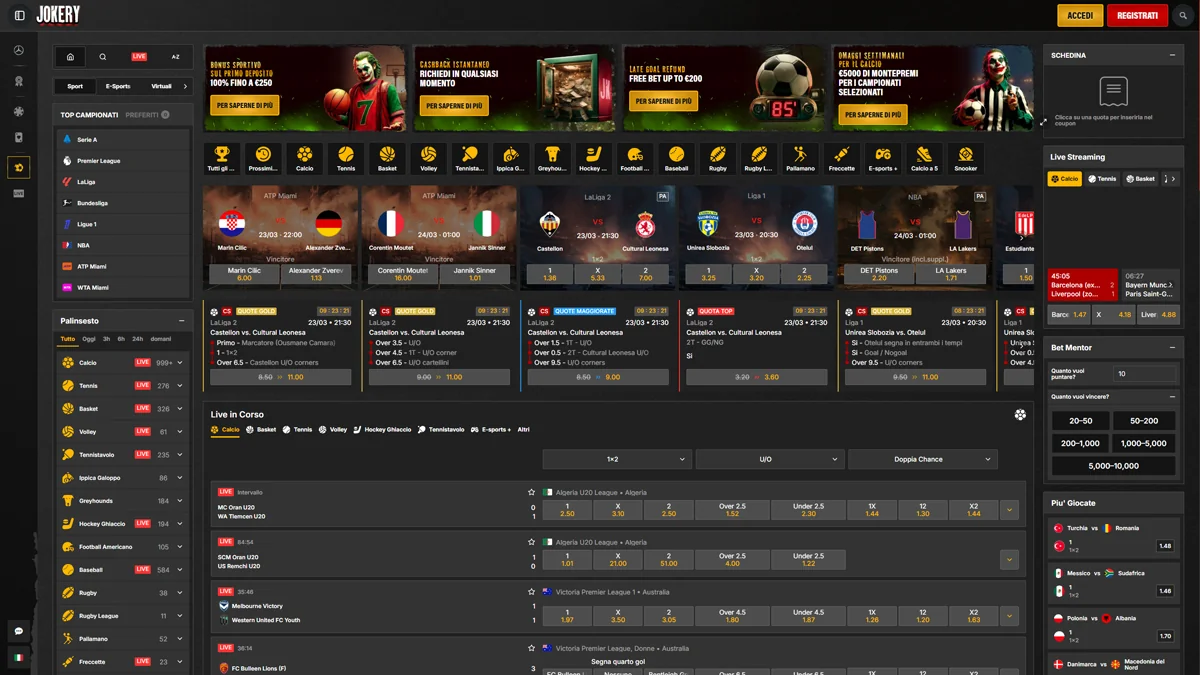Expand more markets for SCM Oran U20 match
The width and height of the screenshot is (1200, 675).
click(x=1009, y=560)
